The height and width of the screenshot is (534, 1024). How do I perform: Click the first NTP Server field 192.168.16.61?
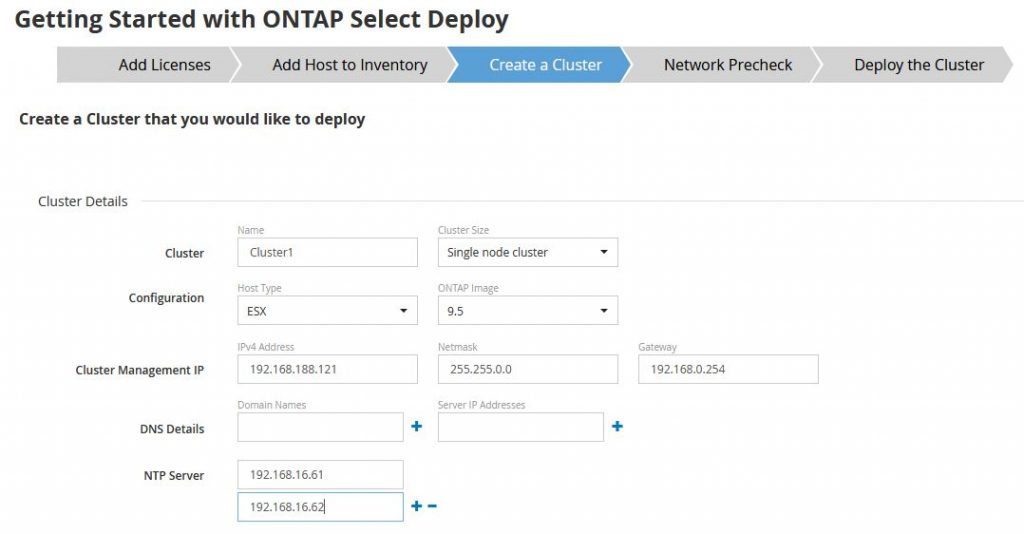click(320, 475)
